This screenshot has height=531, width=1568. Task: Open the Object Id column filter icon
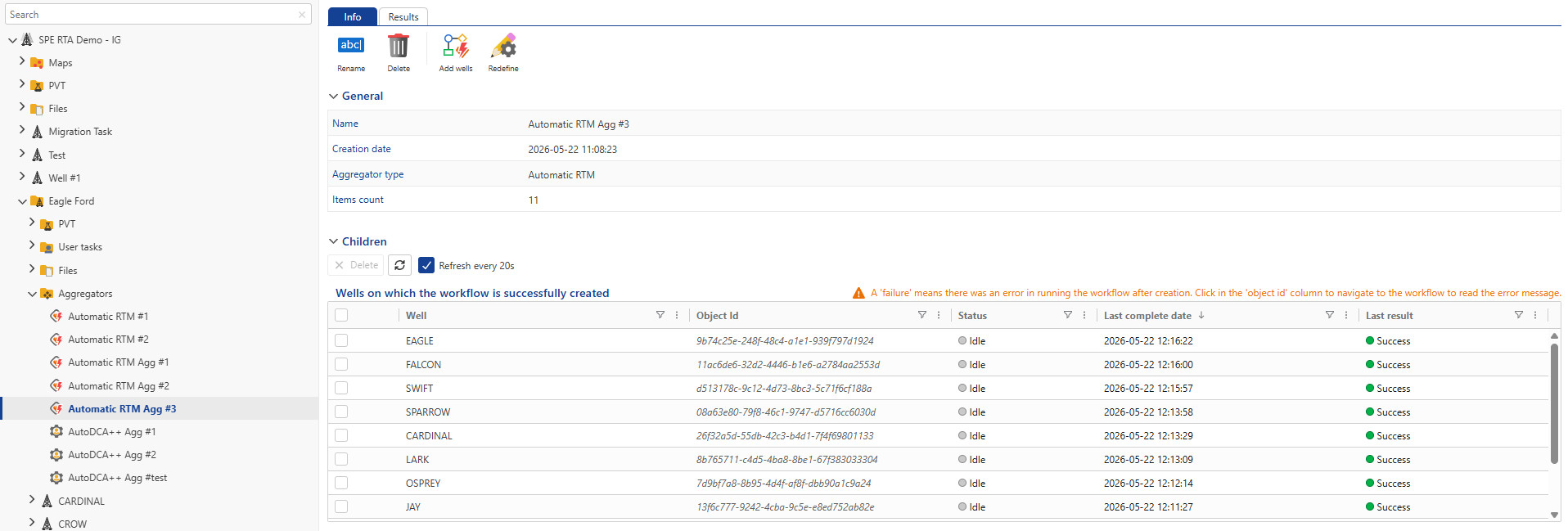coord(922,315)
